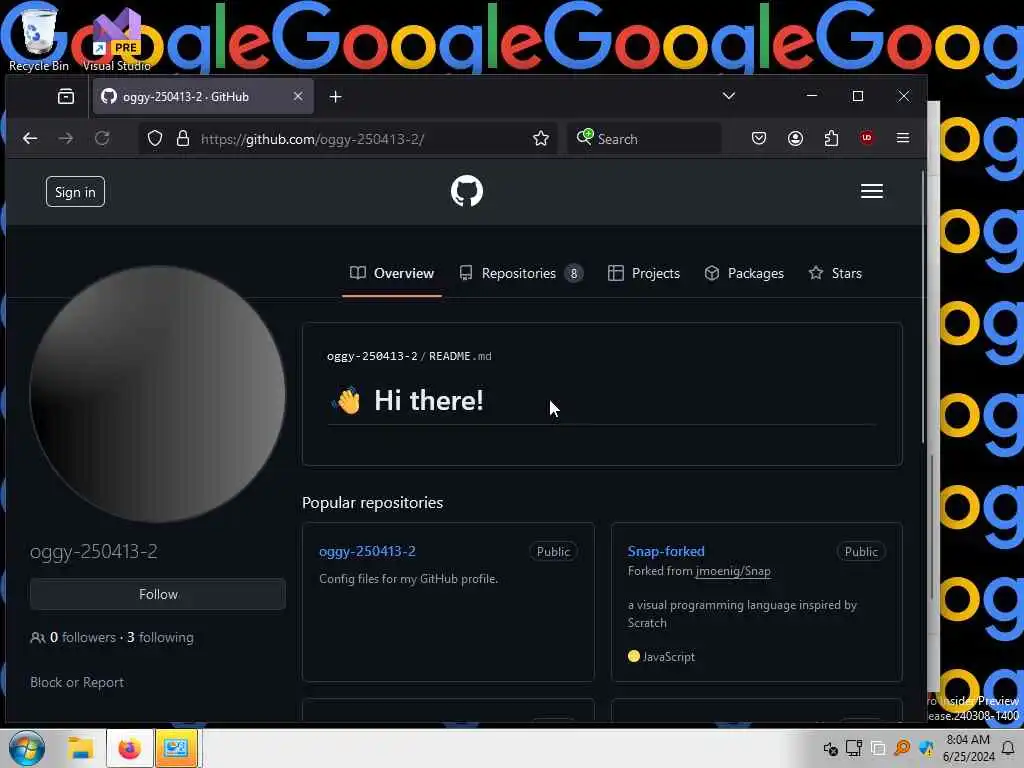
Task: Close the oggy-250413-2 GitHub tab
Action: [x=298, y=96]
